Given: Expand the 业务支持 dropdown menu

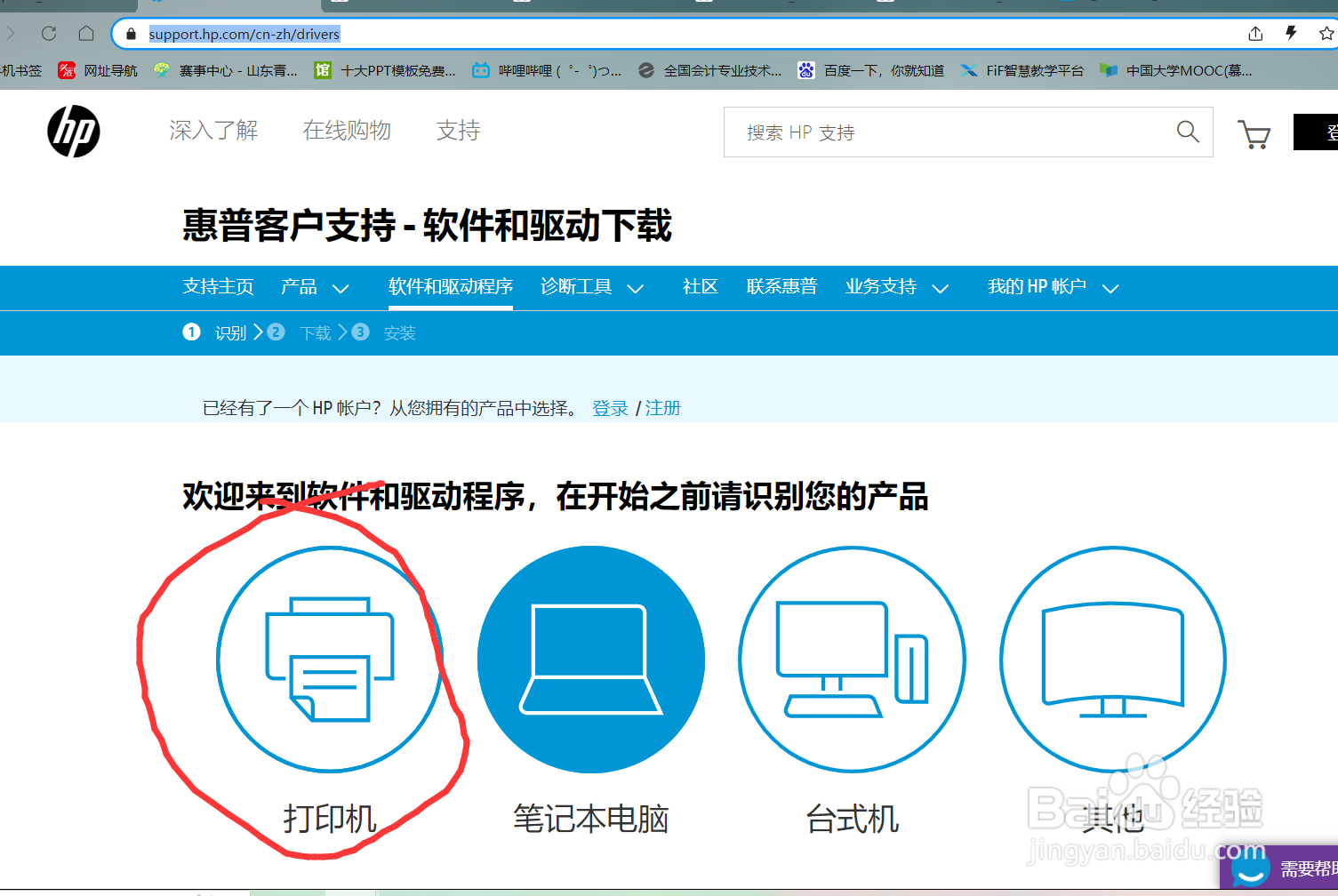Looking at the screenshot, I should click(897, 287).
